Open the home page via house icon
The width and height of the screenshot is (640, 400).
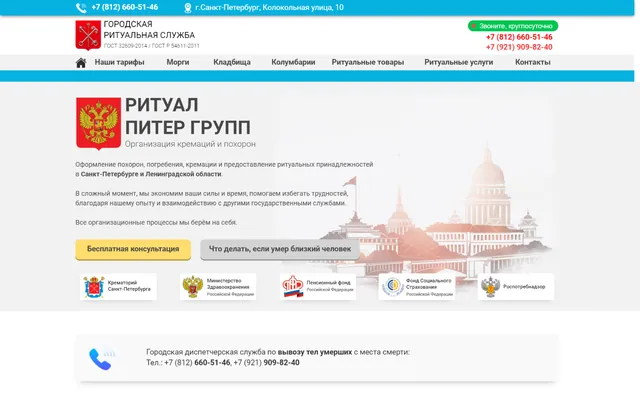[81, 62]
